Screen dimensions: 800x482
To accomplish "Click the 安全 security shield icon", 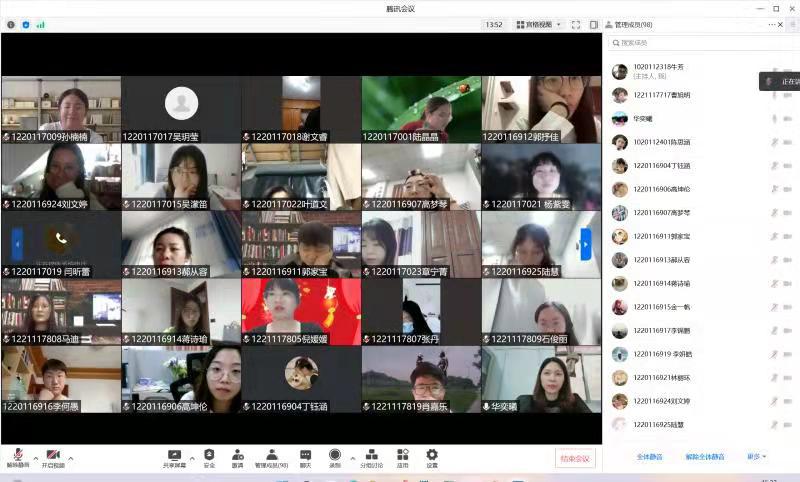I will coord(209,457).
